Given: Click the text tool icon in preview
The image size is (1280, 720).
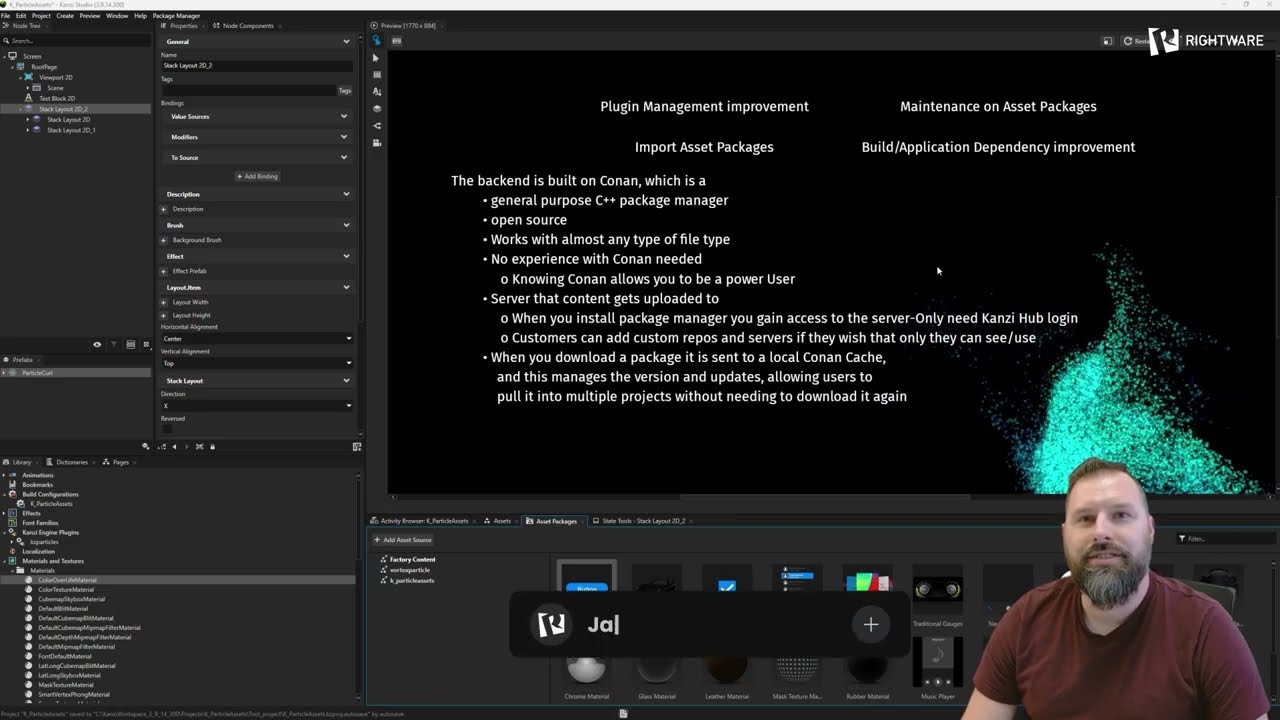Looking at the screenshot, I should pos(376,92).
